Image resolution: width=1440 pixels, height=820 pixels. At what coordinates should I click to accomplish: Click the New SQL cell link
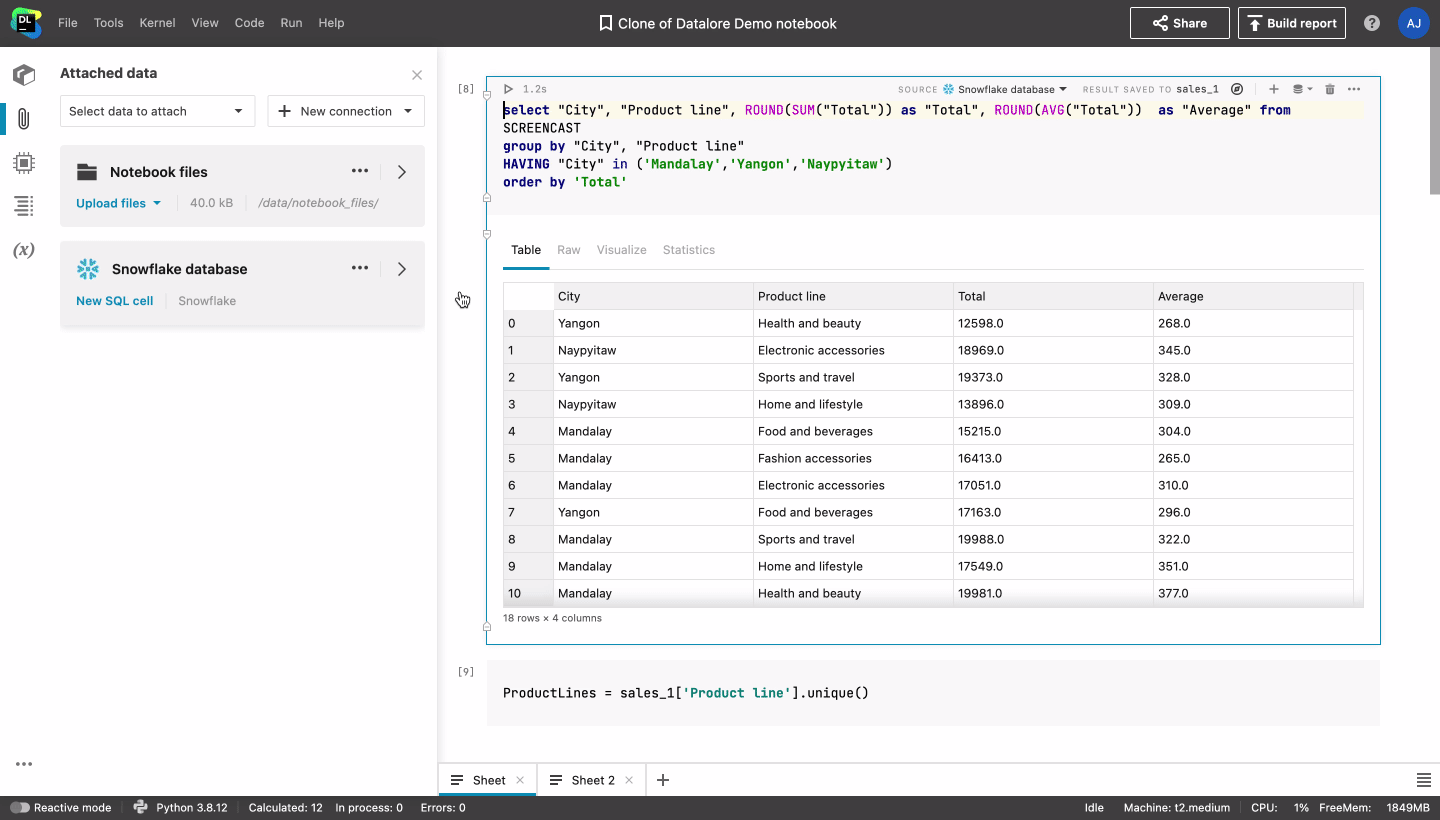[x=114, y=301]
